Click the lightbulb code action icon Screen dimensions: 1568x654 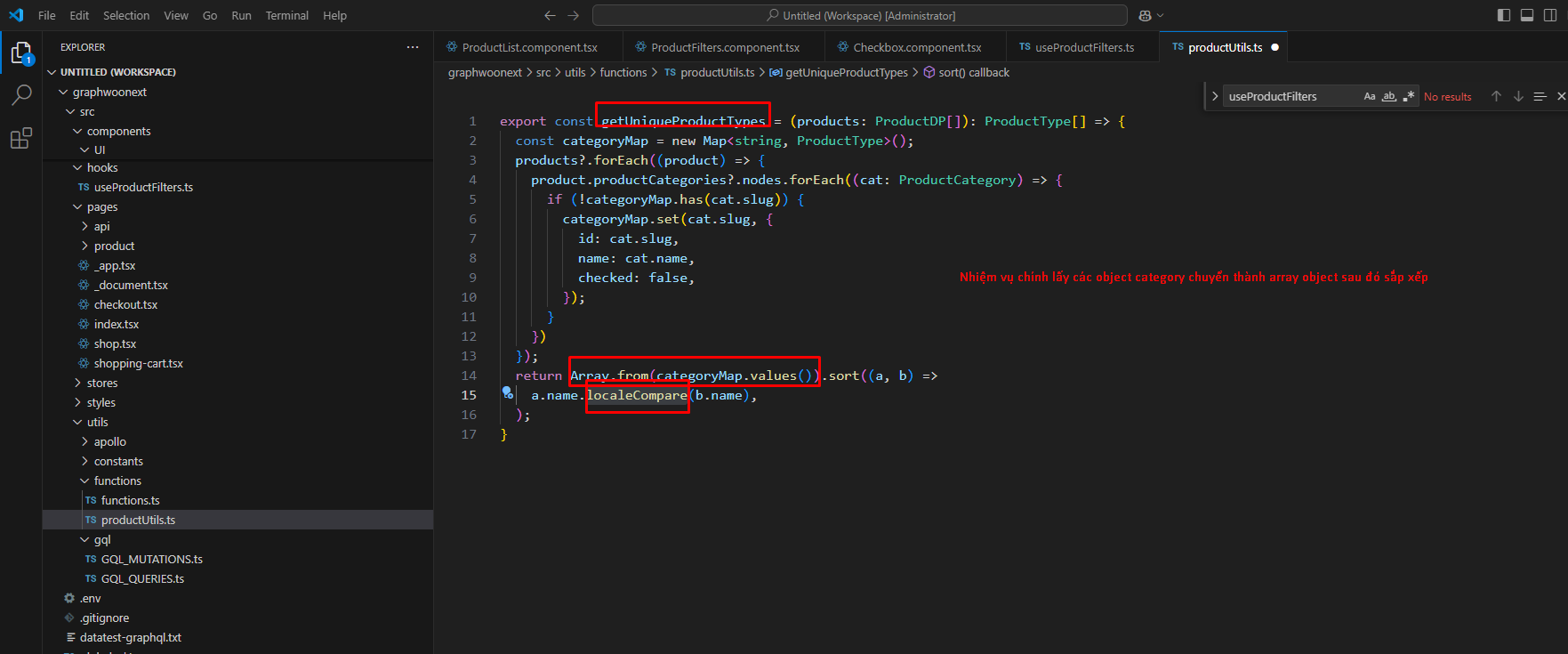(507, 392)
